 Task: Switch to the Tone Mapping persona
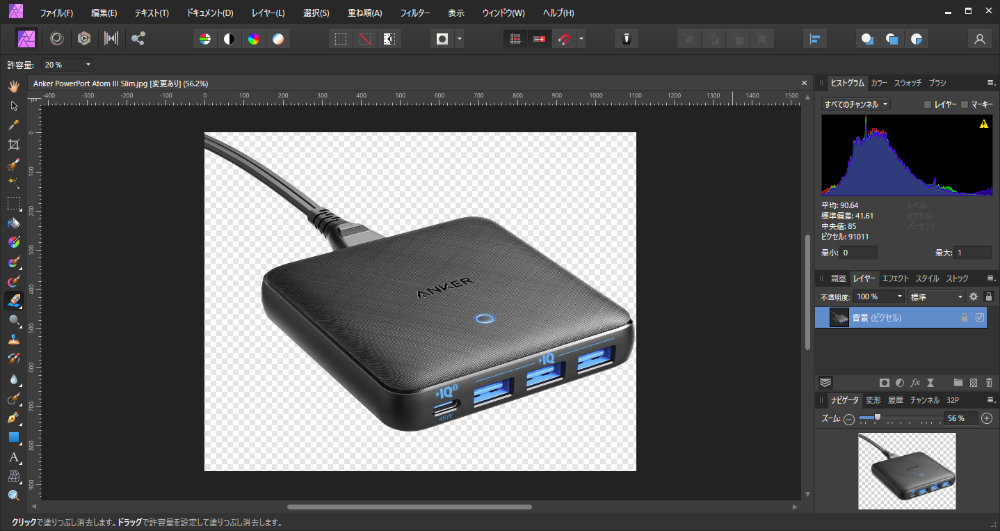[111, 39]
